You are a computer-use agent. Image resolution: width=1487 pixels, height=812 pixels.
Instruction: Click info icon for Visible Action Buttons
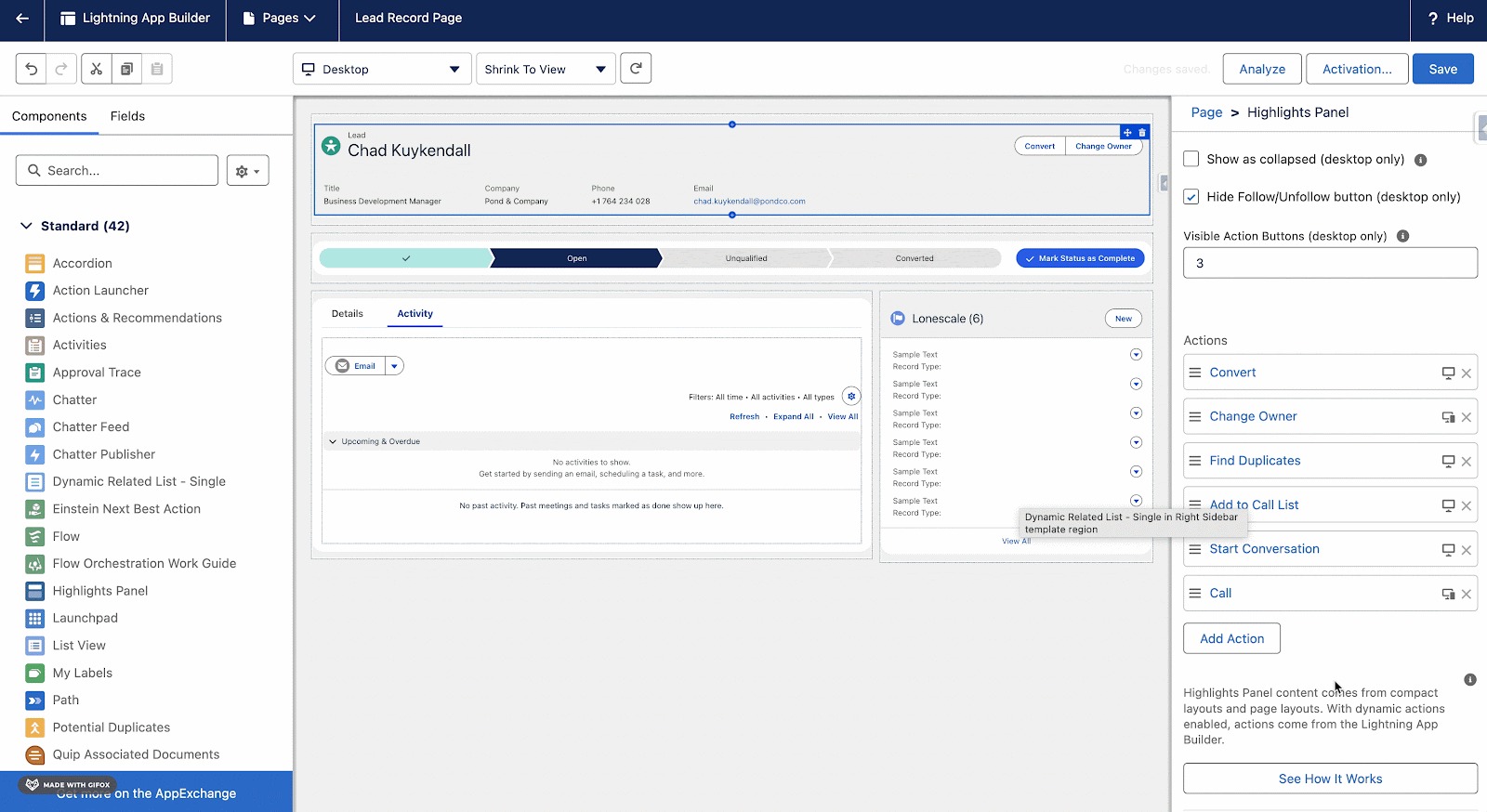[x=1402, y=236]
